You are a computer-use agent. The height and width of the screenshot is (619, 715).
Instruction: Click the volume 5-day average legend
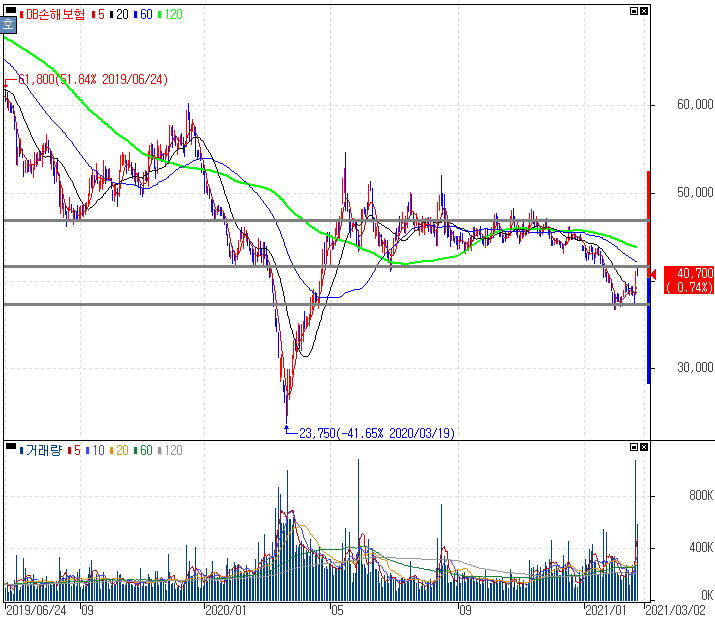pyautogui.click(x=74, y=451)
